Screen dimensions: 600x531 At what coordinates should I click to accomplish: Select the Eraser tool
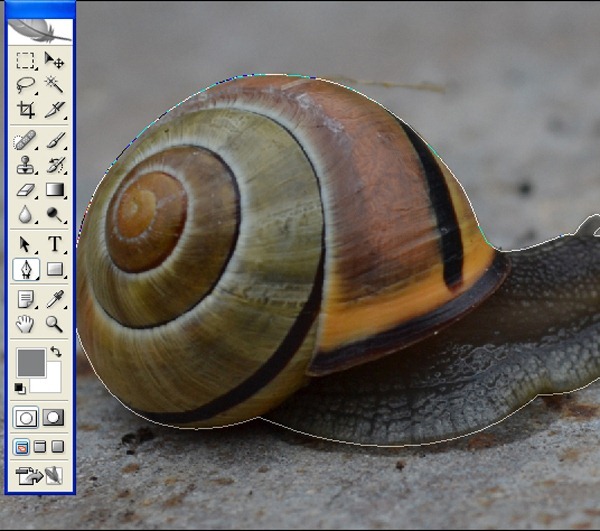(26, 189)
